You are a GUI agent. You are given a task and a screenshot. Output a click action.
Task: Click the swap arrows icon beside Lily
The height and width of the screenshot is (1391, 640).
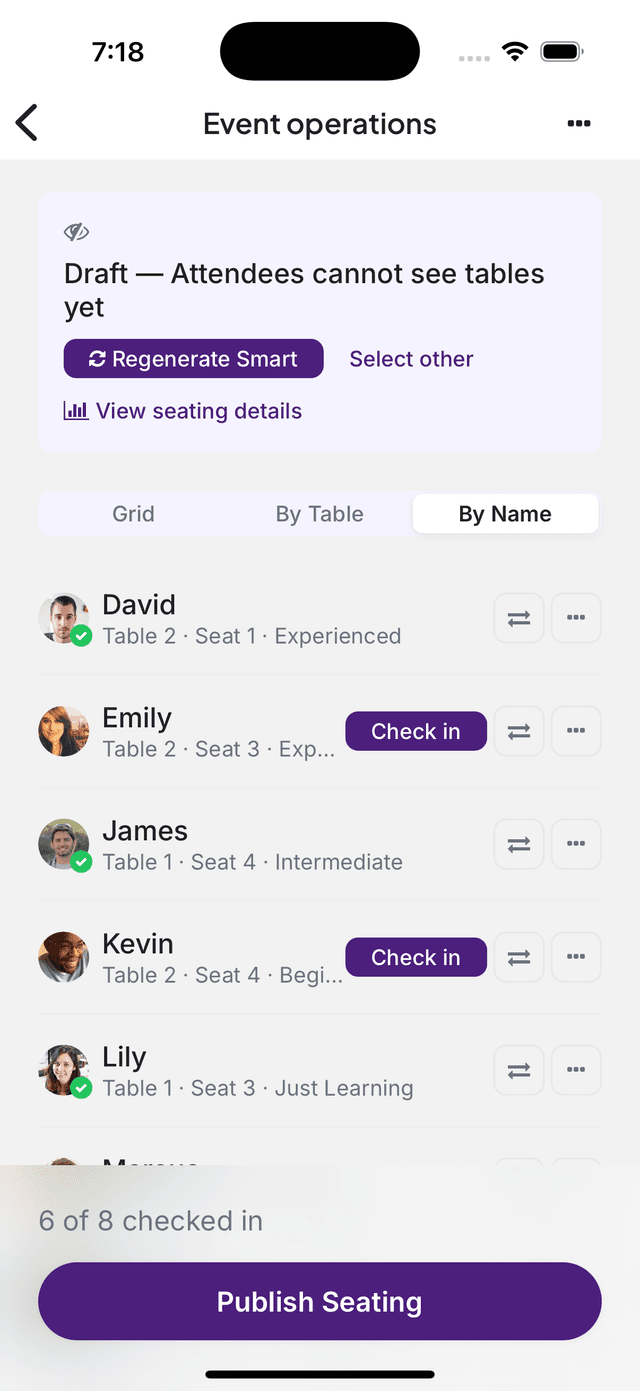(518, 1070)
